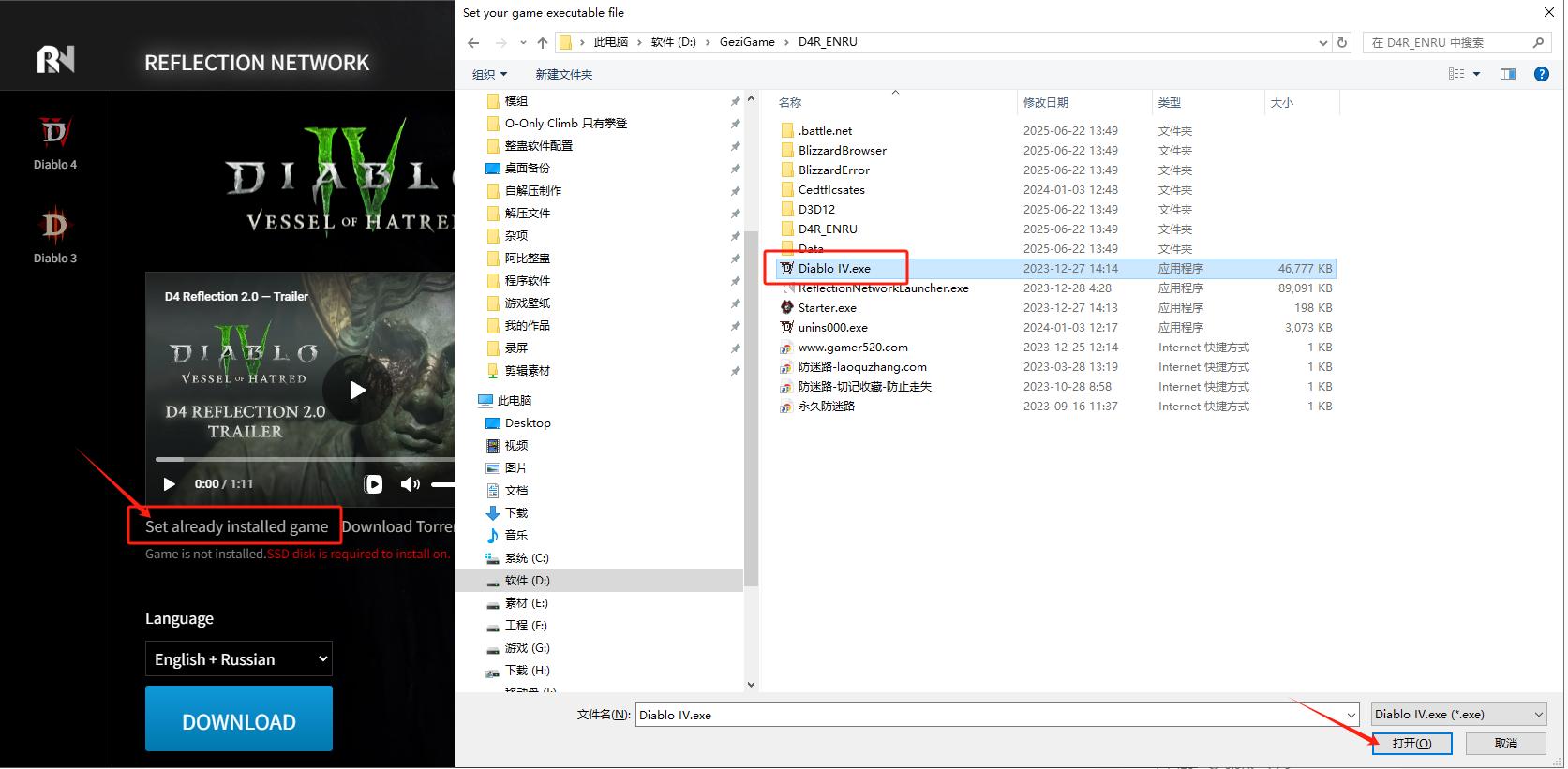Open the English + Russian language dropdown

tap(239, 658)
